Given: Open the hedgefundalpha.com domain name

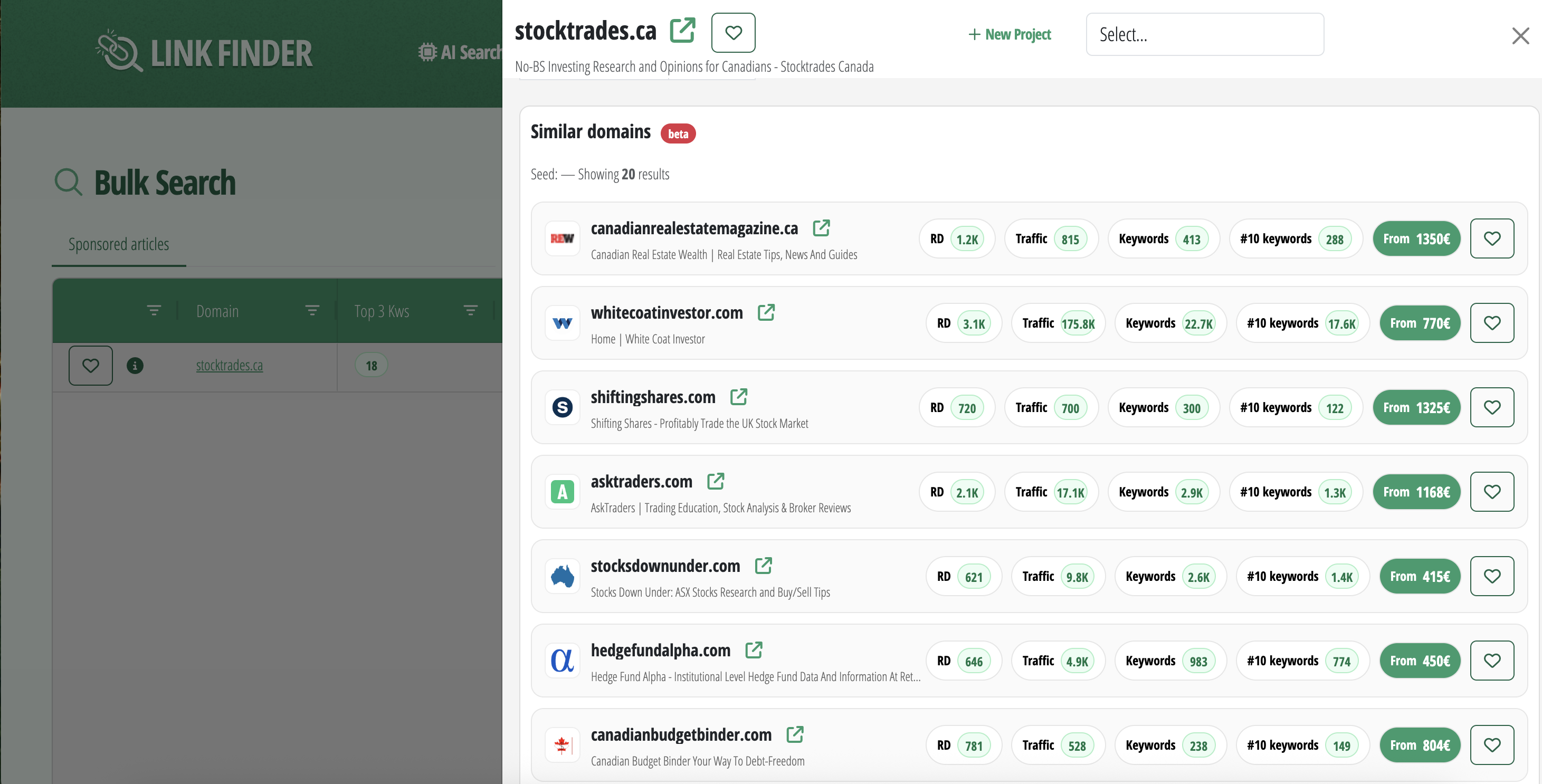Looking at the screenshot, I should click(661, 650).
